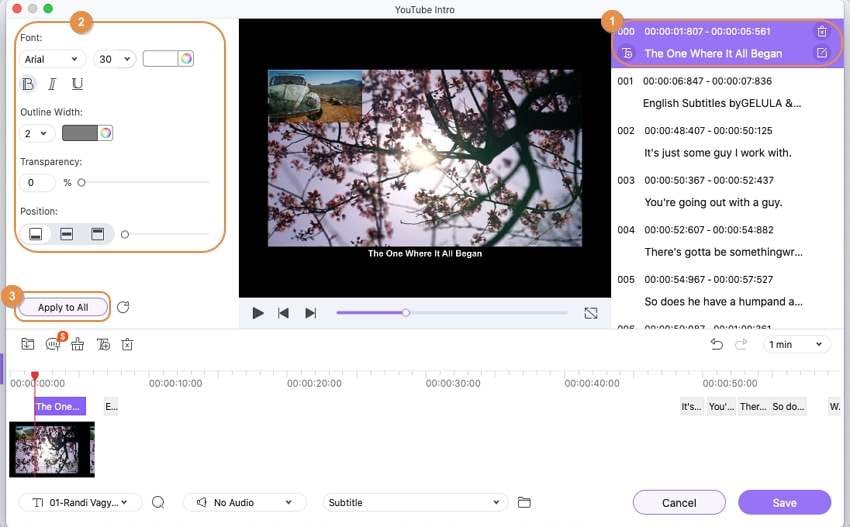Select subtitle 002 It's just some guy I work with

tap(726, 142)
